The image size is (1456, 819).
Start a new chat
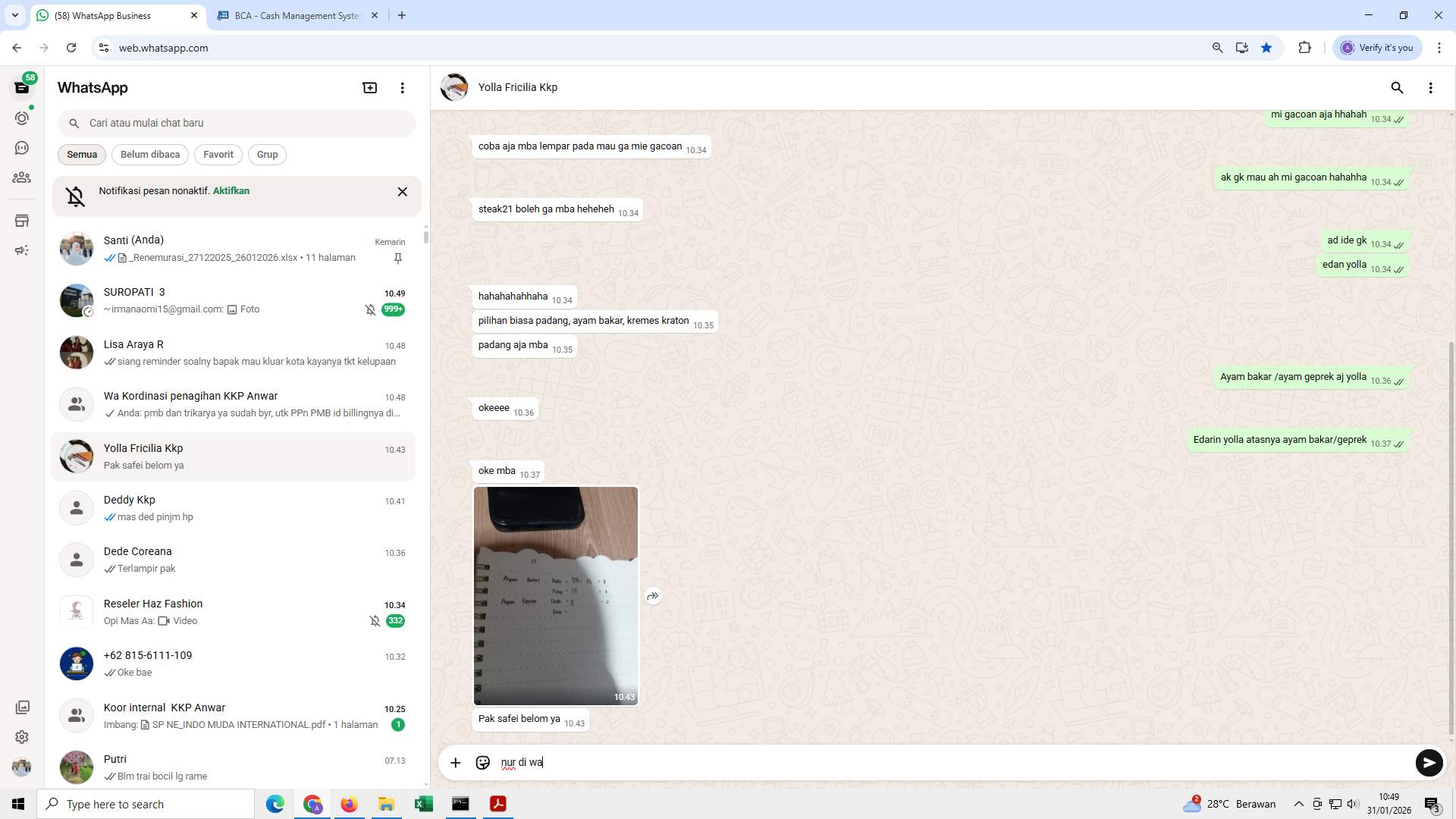point(369,87)
